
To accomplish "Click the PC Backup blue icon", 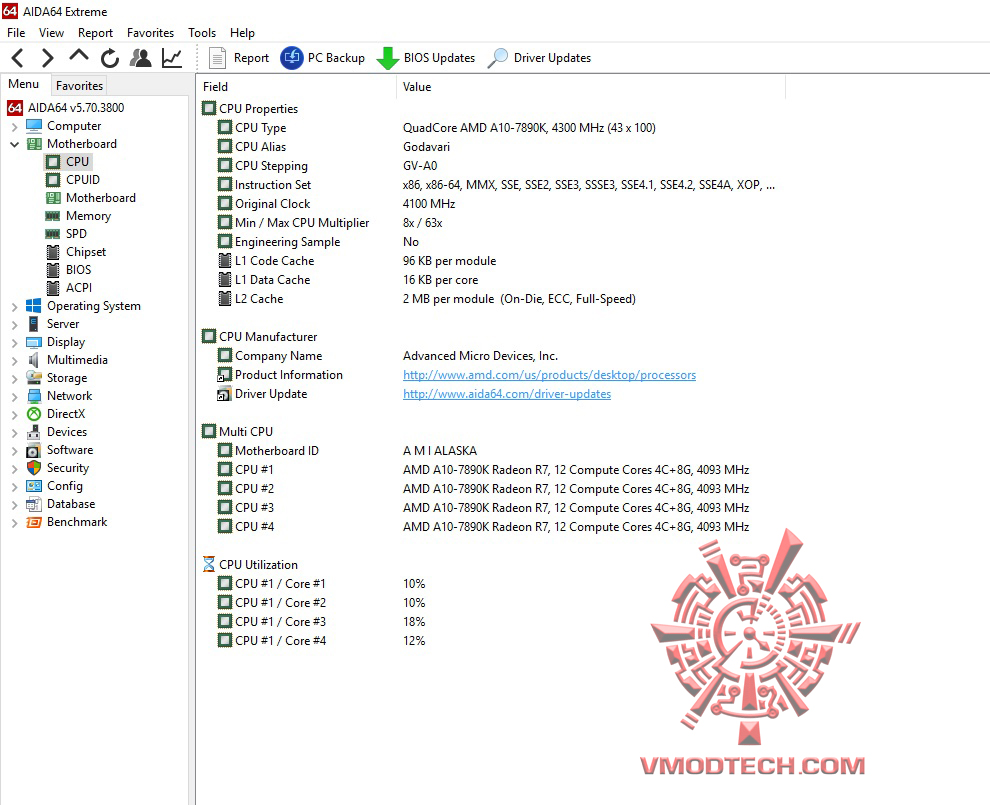I will tap(292, 58).
